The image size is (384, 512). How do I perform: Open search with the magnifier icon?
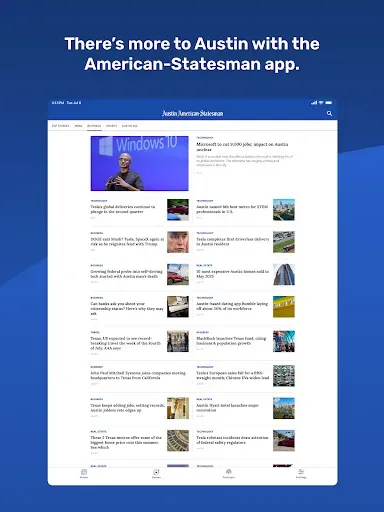[329, 114]
